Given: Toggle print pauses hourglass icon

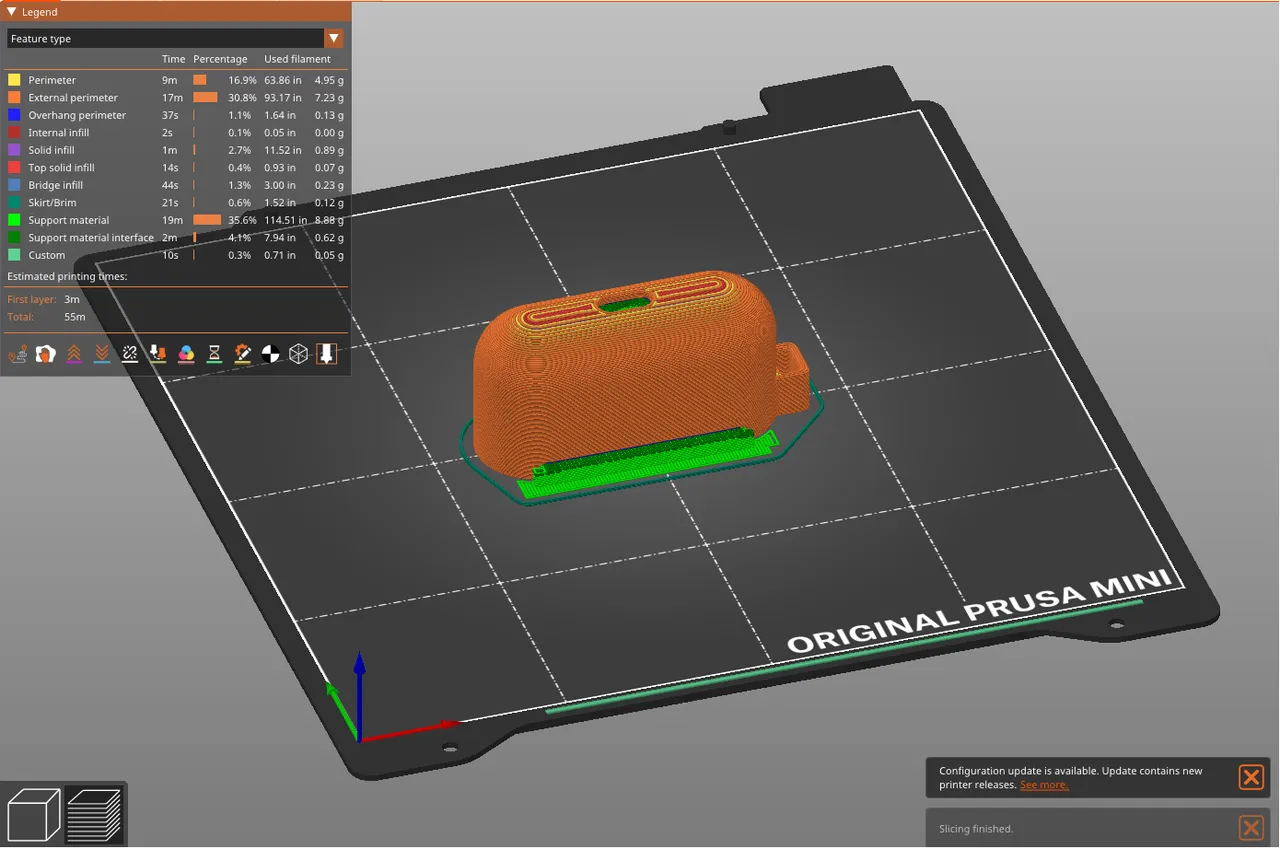Looking at the screenshot, I should coord(214,354).
